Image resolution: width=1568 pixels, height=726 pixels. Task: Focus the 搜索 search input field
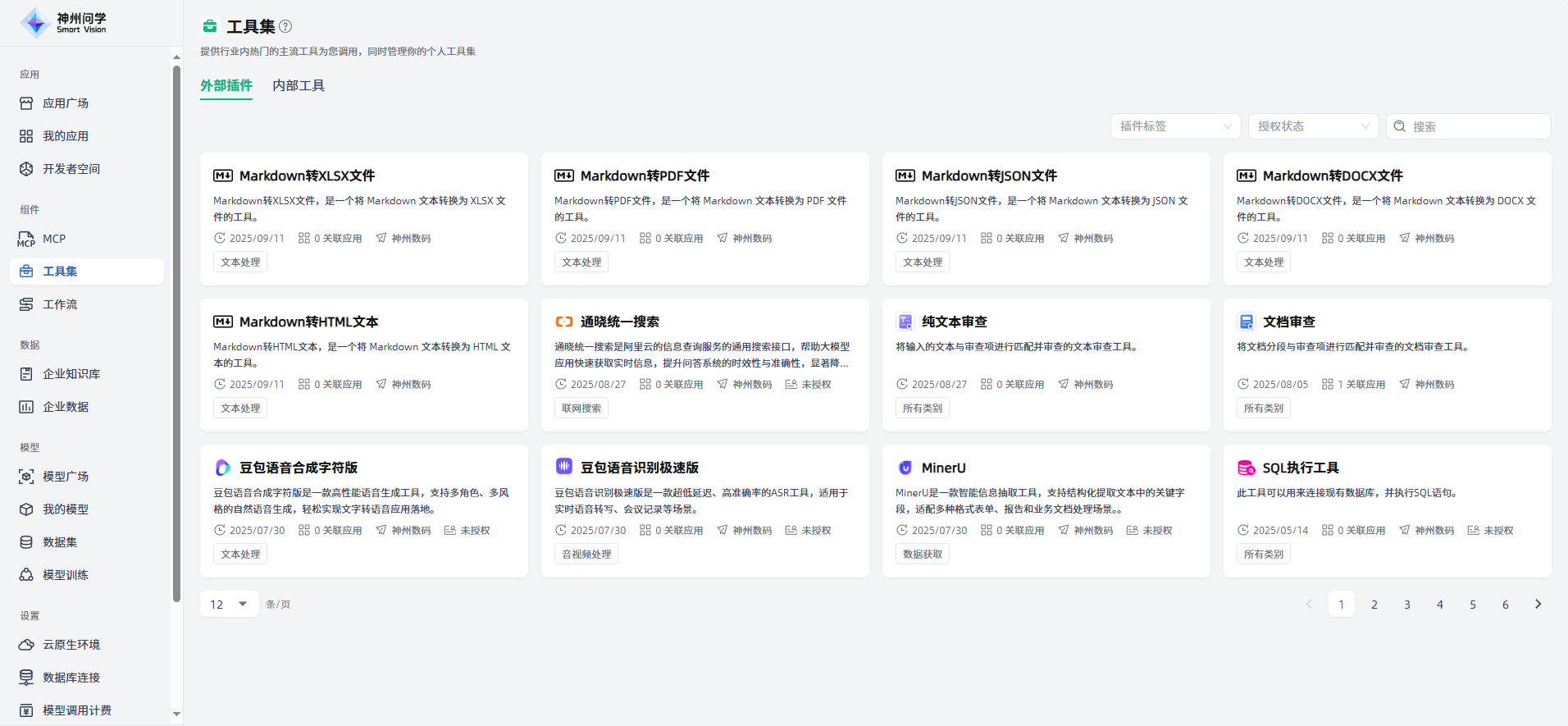click(1476, 126)
